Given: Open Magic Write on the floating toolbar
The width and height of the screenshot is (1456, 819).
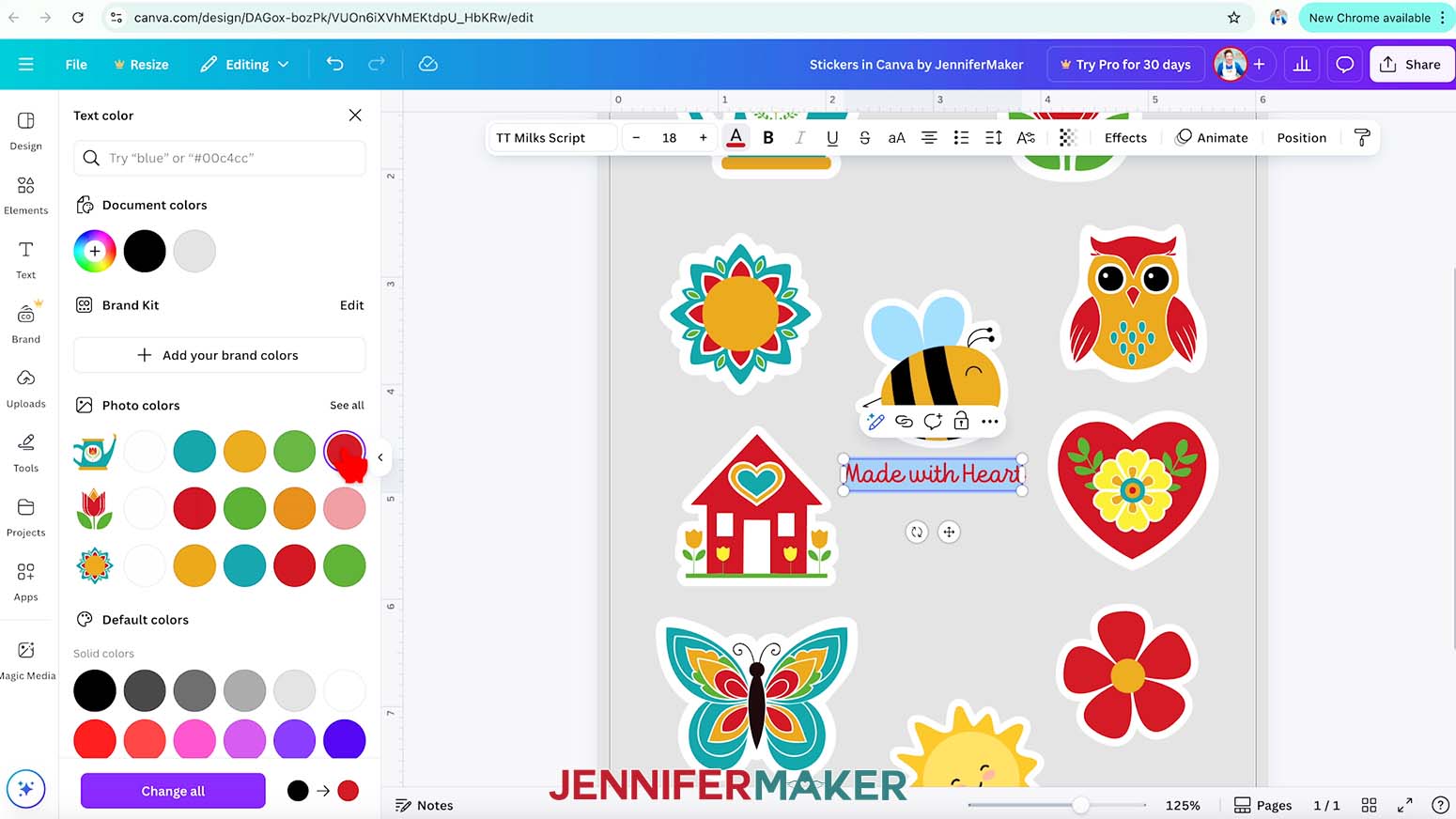Looking at the screenshot, I should (x=875, y=422).
